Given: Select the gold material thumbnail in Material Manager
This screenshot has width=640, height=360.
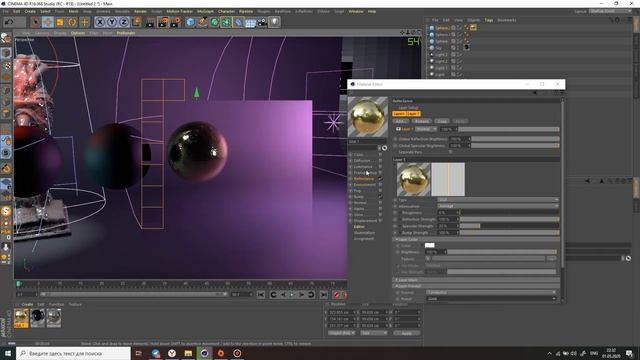Looking at the screenshot, I should [21, 318].
